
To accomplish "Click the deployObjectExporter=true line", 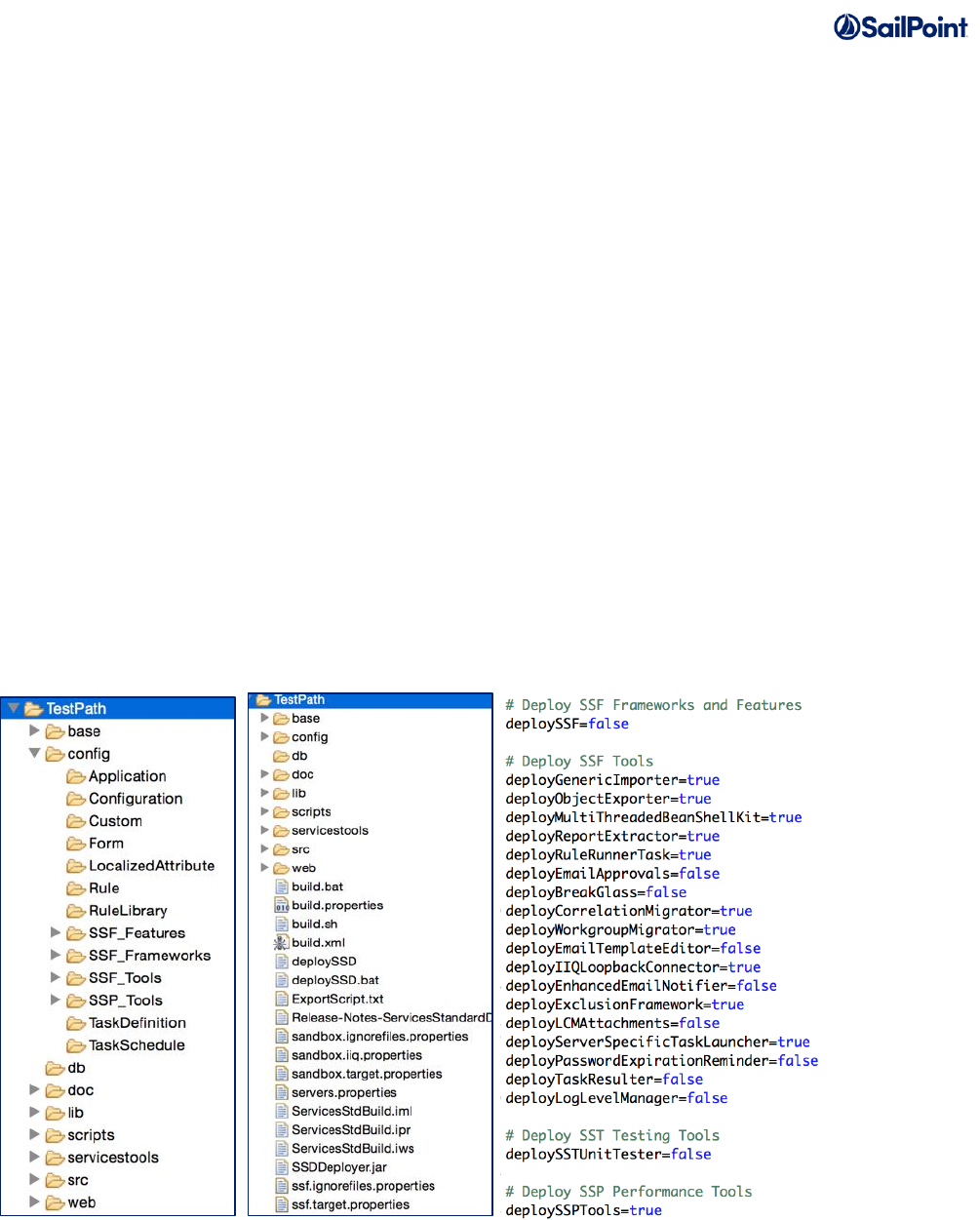I will (x=608, y=799).
